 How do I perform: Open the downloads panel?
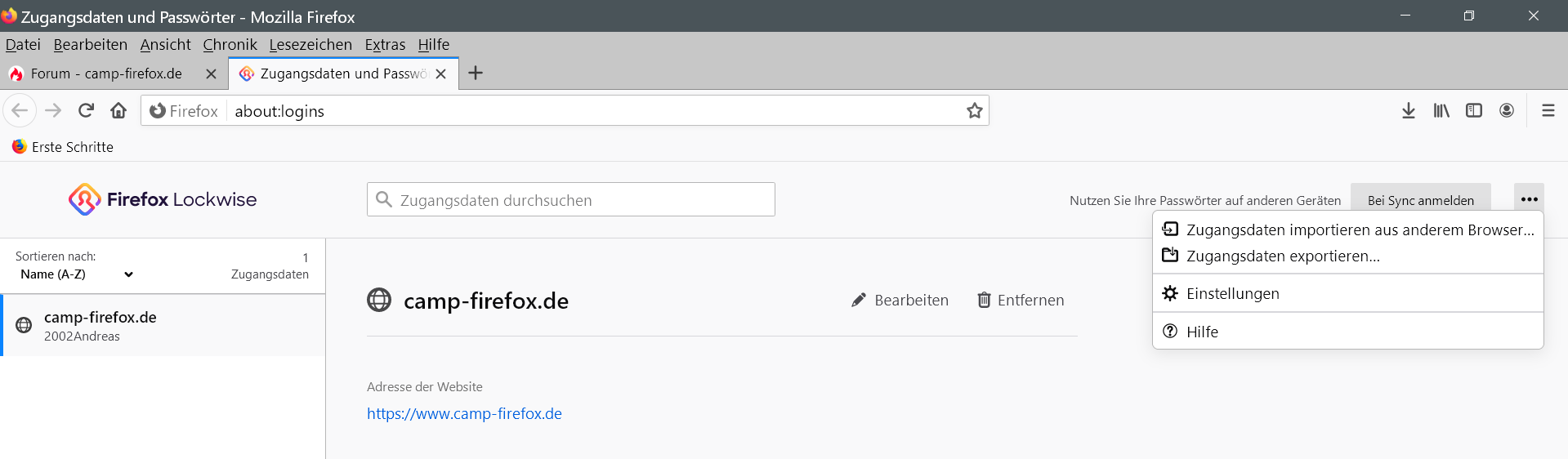click(1408, 110)
